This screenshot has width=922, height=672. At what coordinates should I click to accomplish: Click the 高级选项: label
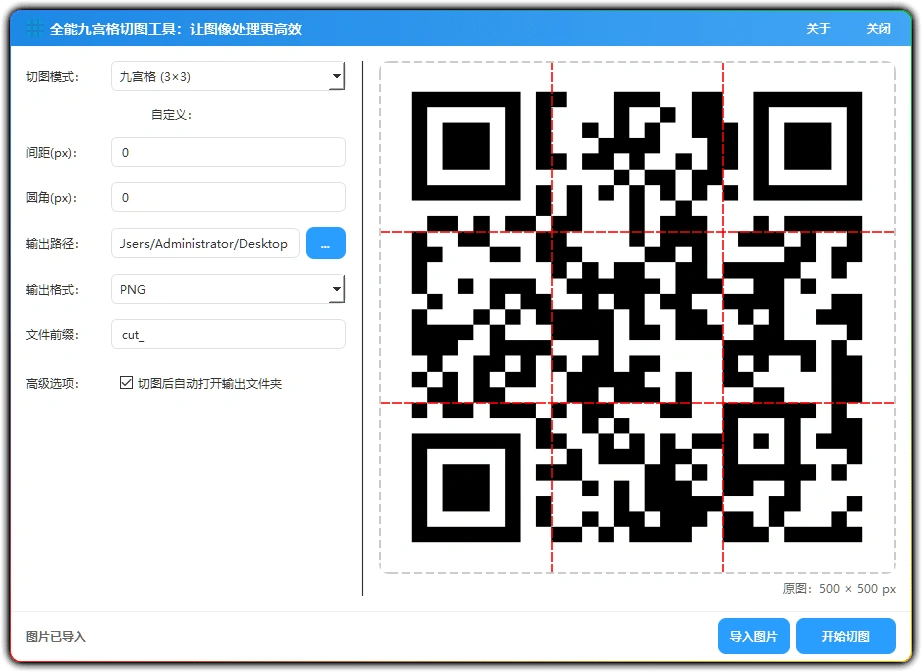52,384
